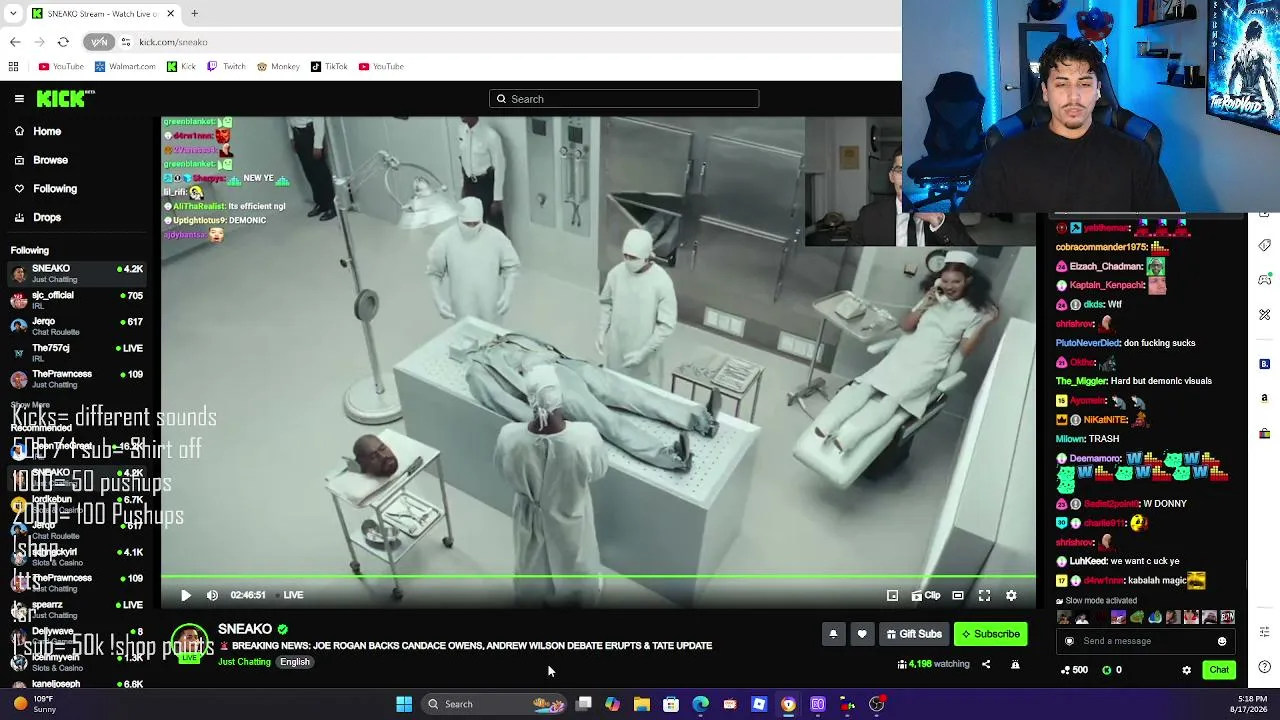Image resolution: width=1280 pixels, height=720 pixels.
Task: Open the picture-in-picture mini player
Action: (x=892, y=595)
